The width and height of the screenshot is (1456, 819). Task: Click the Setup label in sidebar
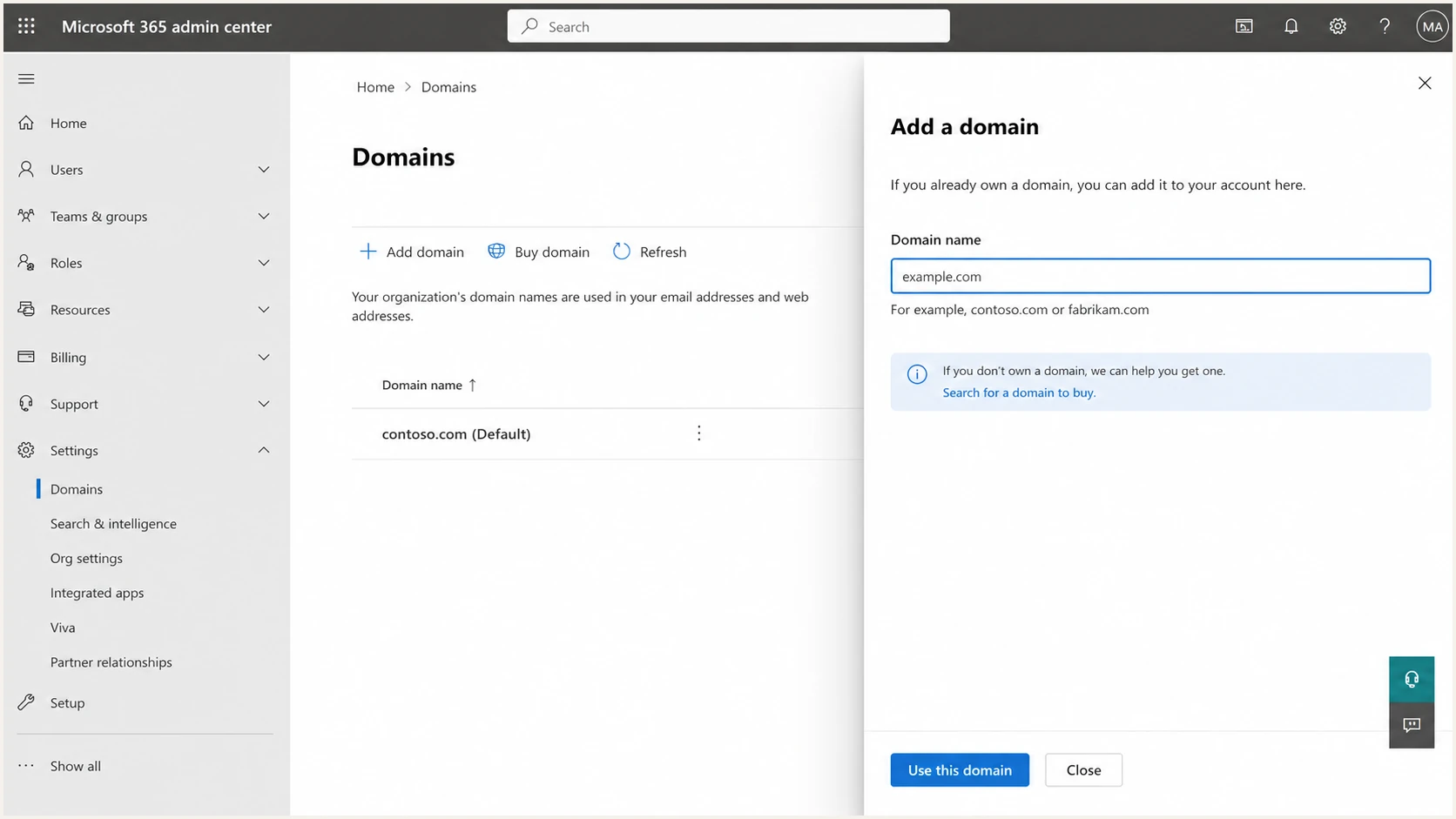tap(67, 702)
